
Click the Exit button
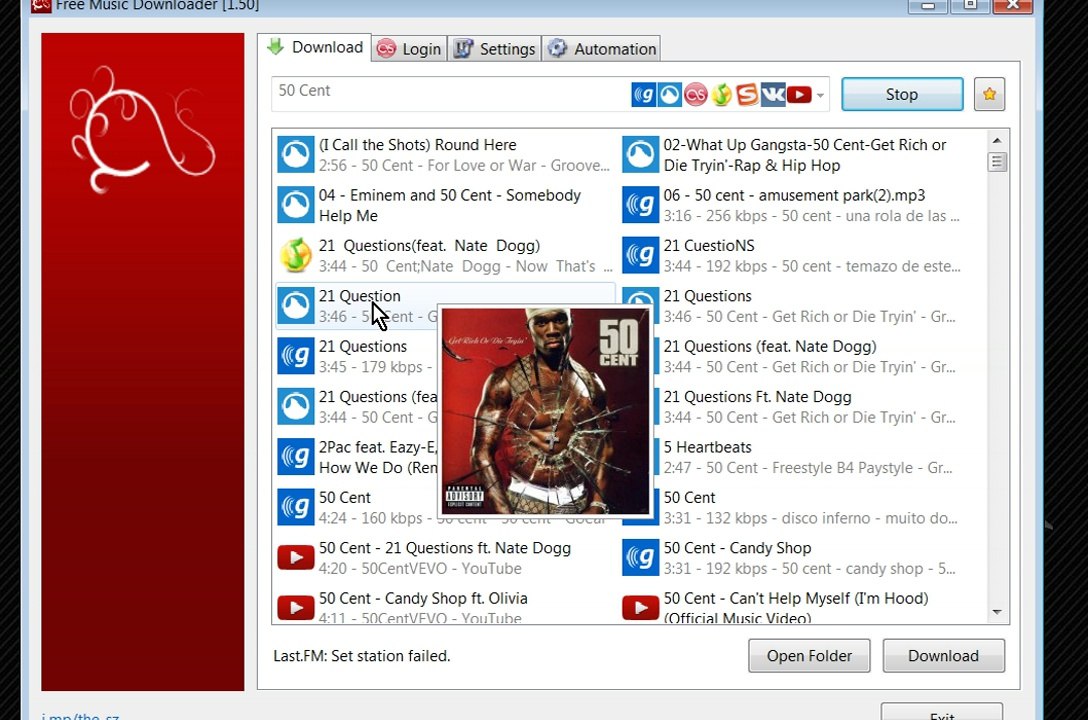pos(942,713)
